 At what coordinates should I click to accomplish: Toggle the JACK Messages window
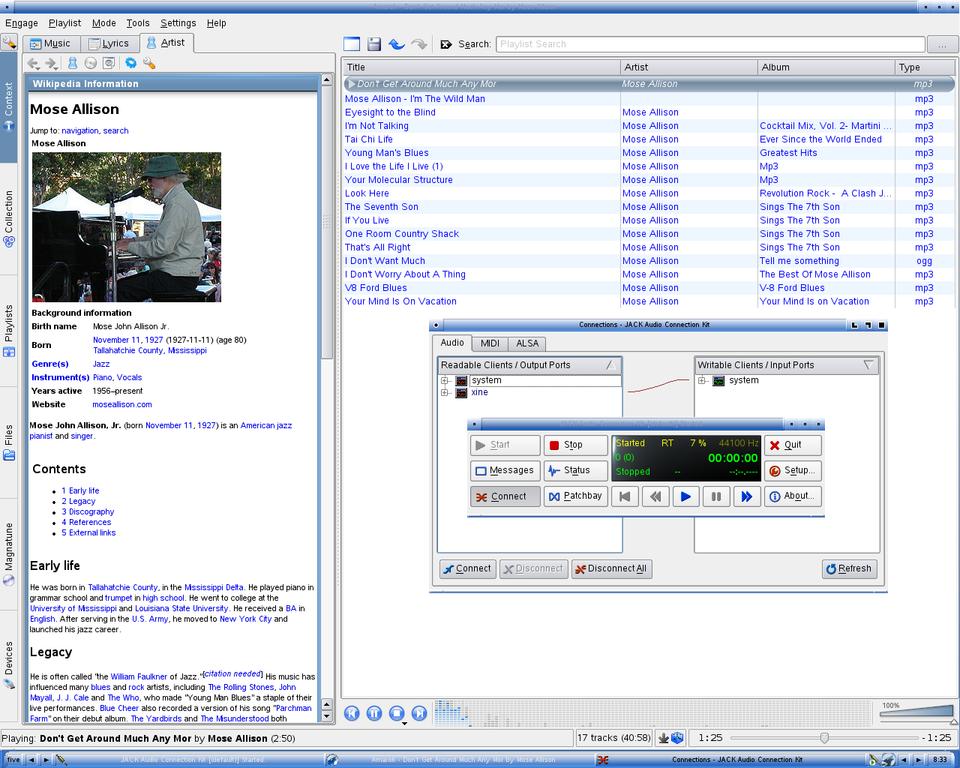[x=505, y=470]
